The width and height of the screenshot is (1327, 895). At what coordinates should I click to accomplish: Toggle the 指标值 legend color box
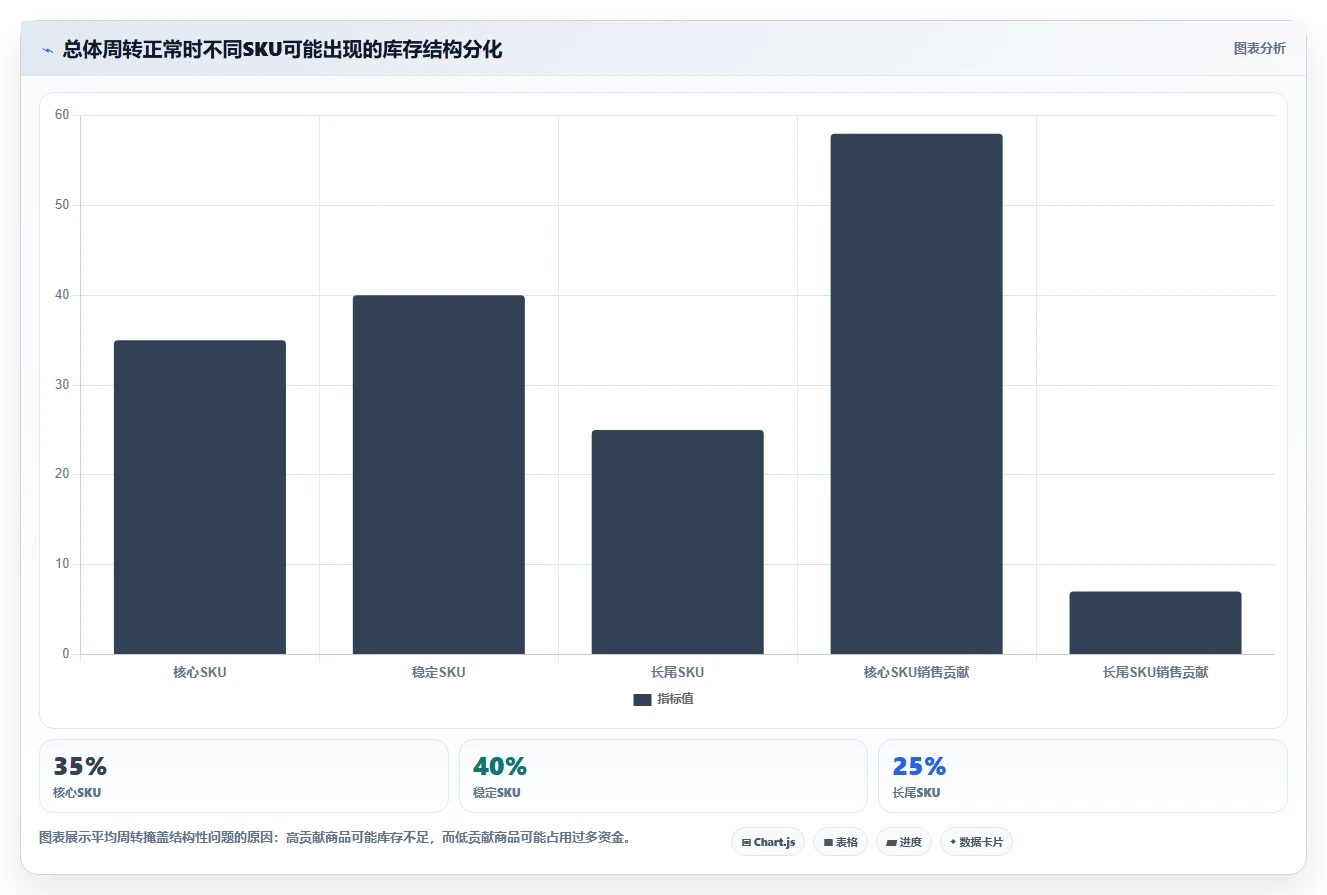tap(642, 700)
